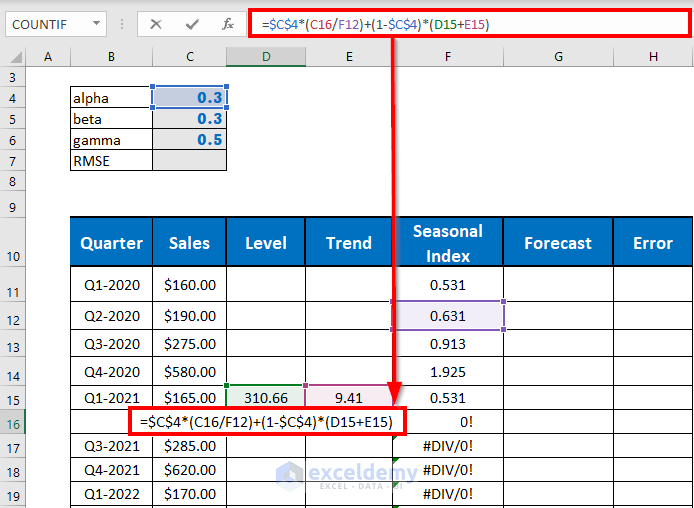694x508 pixels.
Task: Click the empty RMSE value cell
Action: (190, 160)
